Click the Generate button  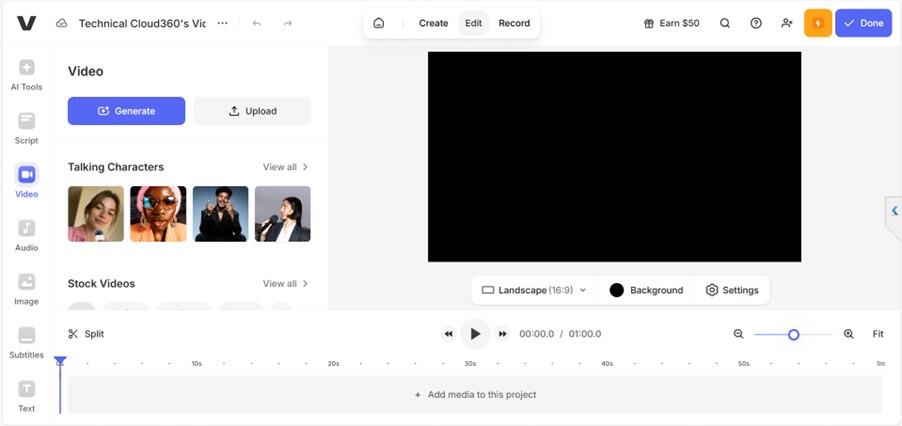127,111
